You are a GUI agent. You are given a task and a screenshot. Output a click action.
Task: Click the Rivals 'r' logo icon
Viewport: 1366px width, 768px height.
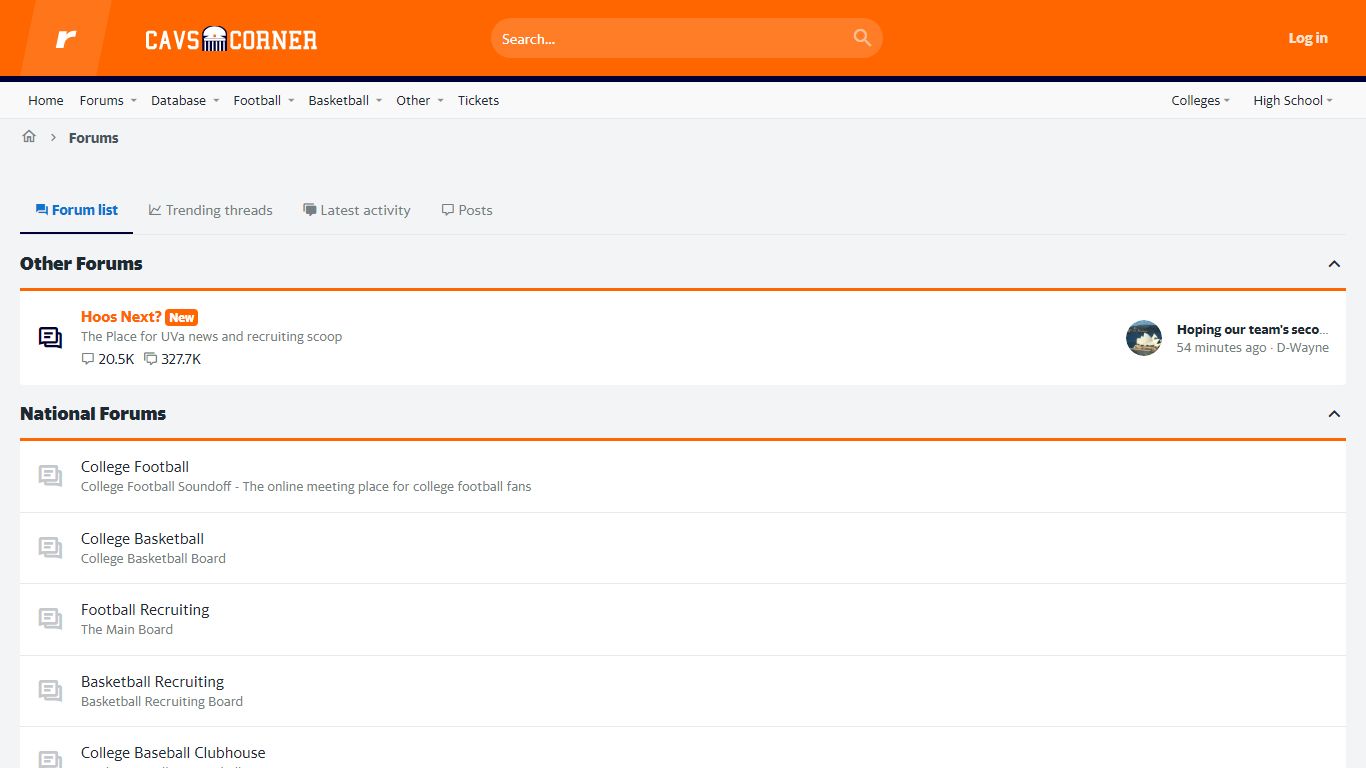coord(66,39)
